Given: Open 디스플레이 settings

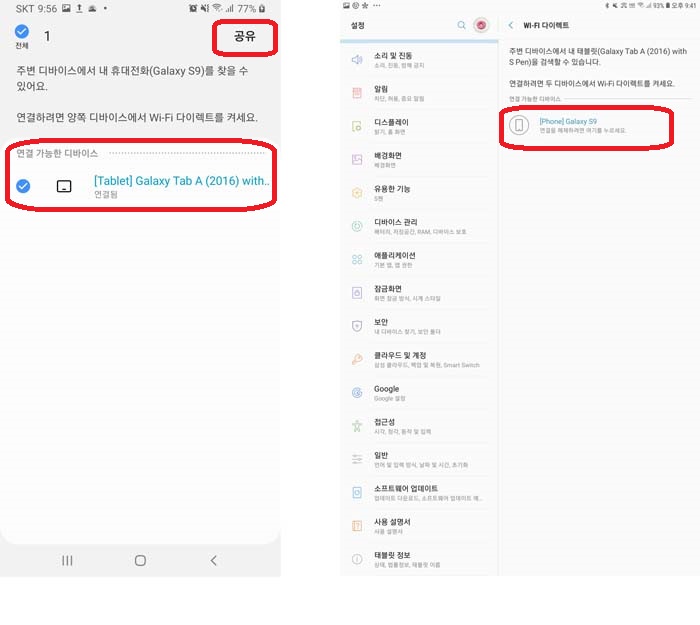Looking at the screenshot, I should pyautogui.click(x=419, y=126).
